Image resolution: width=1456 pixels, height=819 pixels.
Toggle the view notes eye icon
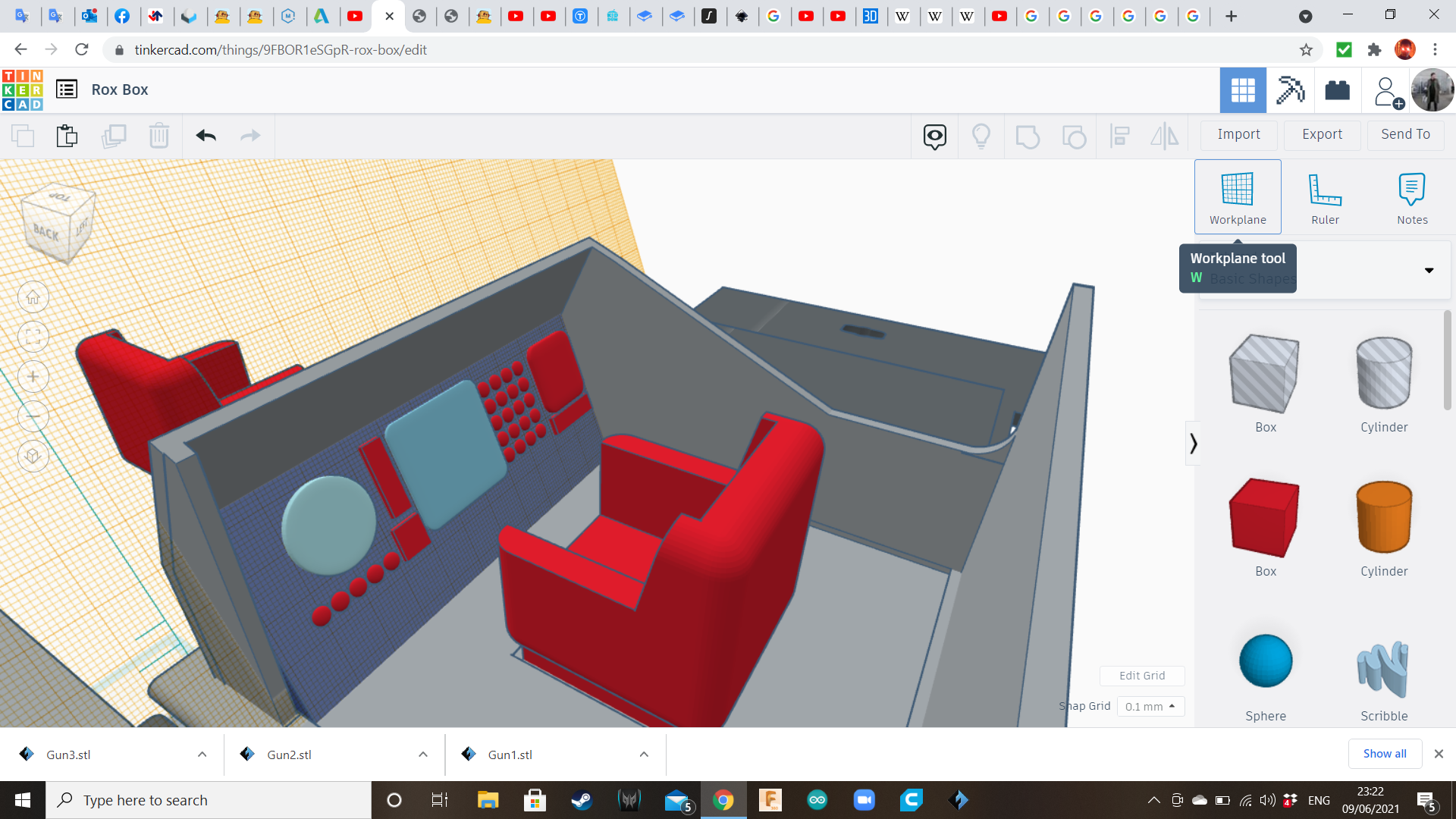[934, 136]
